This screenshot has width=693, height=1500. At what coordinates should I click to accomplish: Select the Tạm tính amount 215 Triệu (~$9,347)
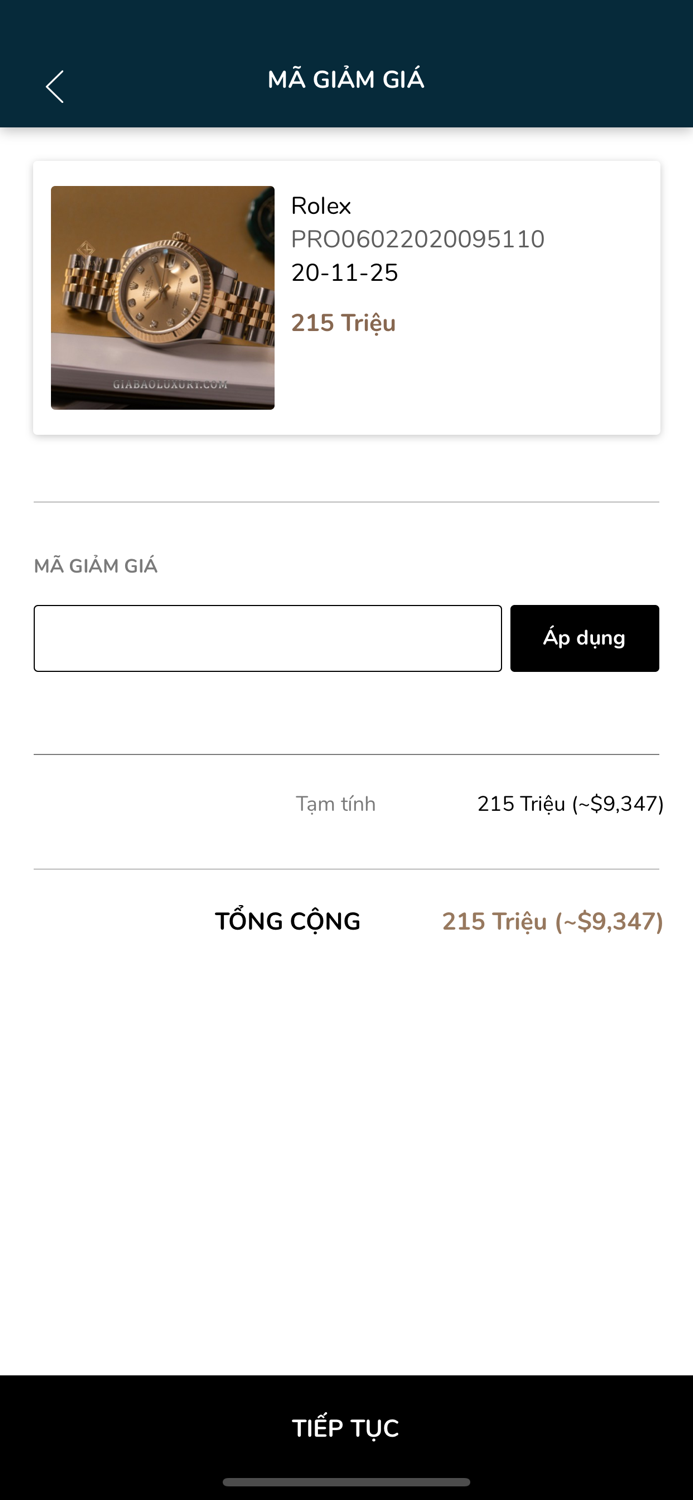[570, 803]
